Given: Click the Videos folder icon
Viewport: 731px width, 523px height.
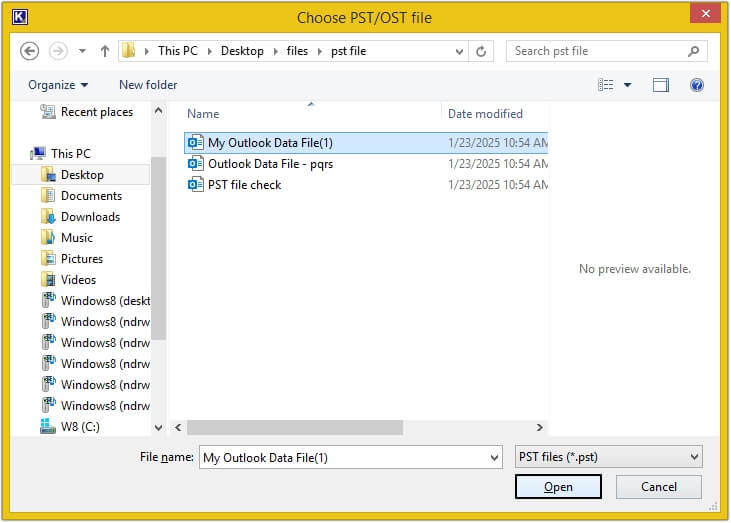Looking at the screenshot, I should [x=48, y=279].
